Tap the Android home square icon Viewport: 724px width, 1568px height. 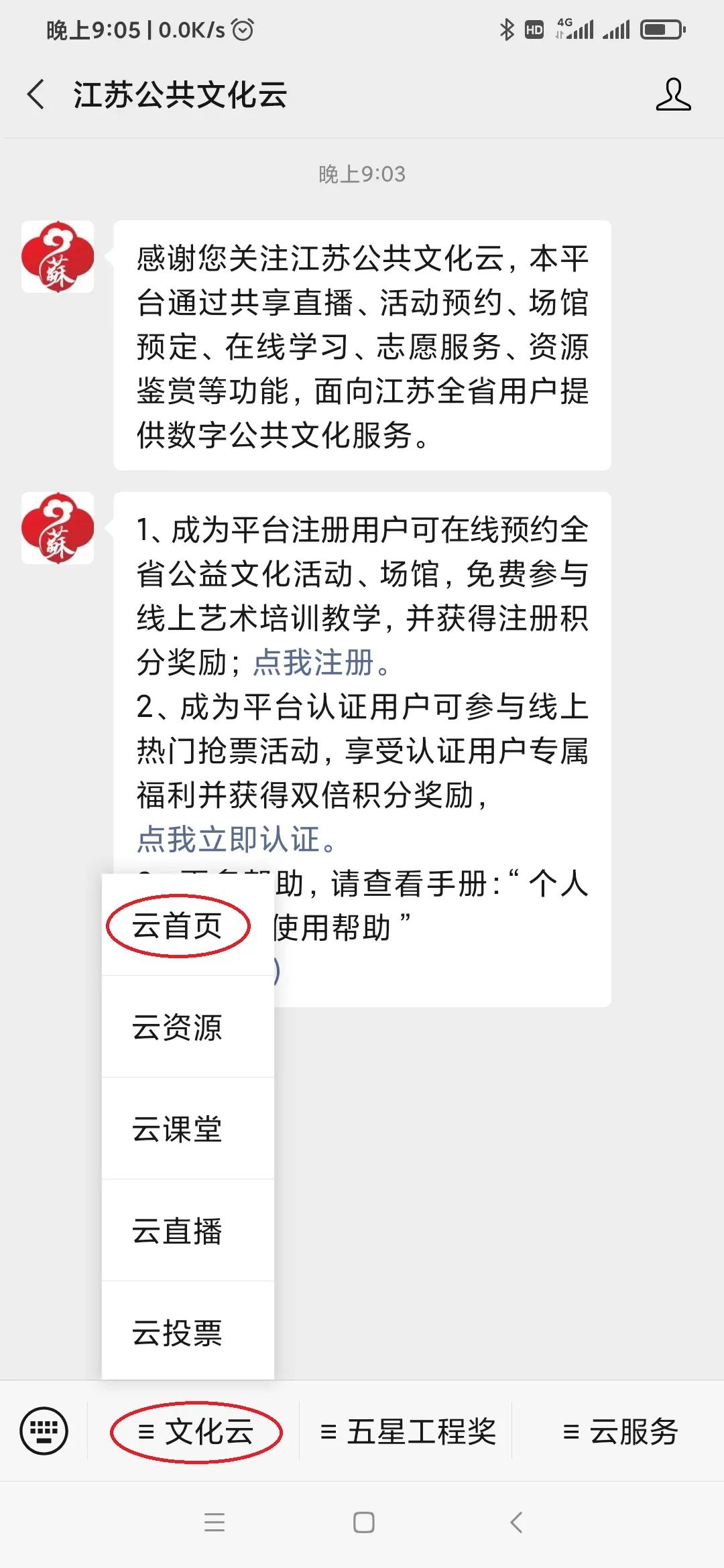[x=363, y=1522]
